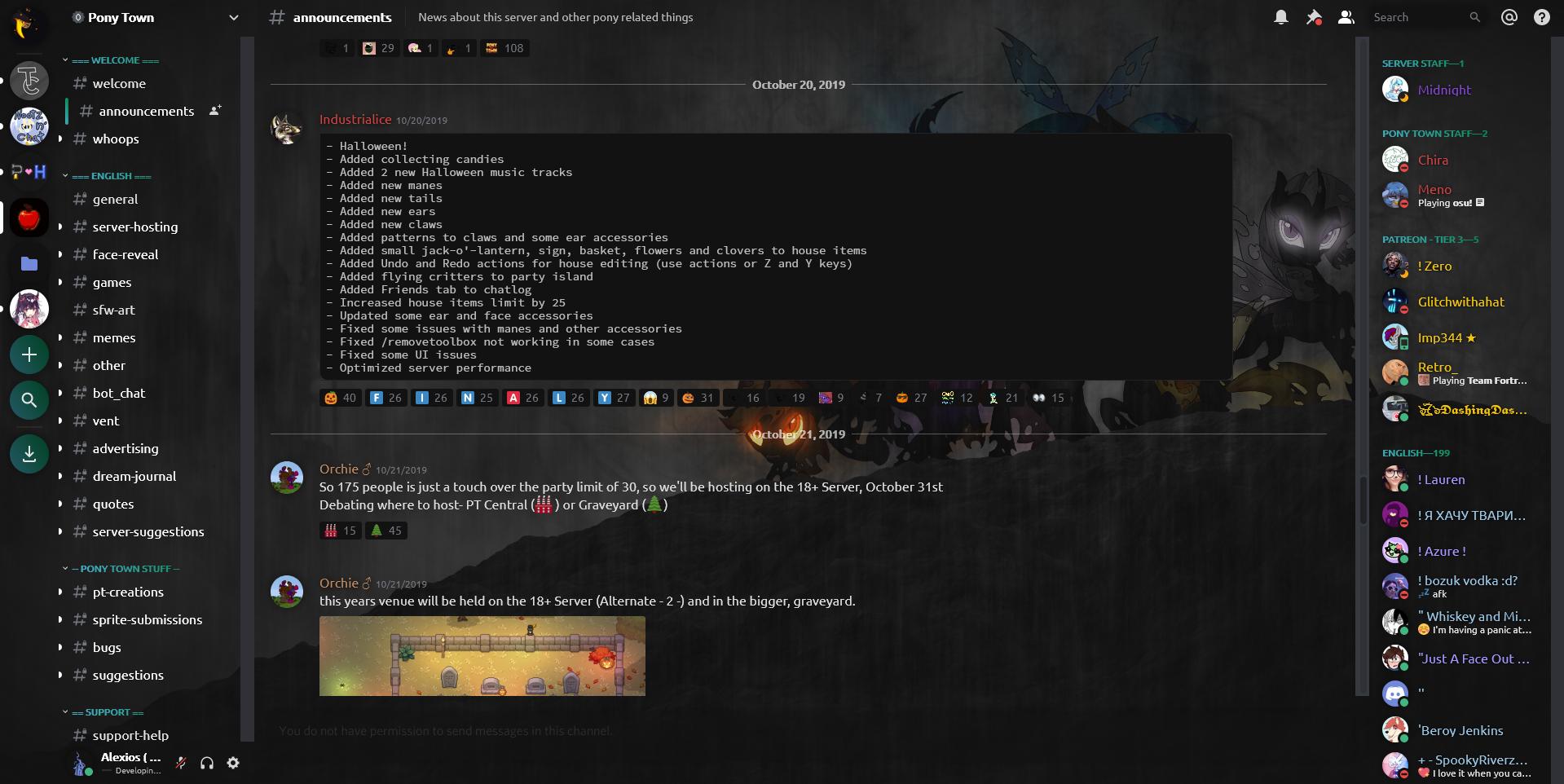Open the notification settings bell icon
The width and height of the screenshot is (1564, 784).
pyautogui.click(x=1280, y=16)
